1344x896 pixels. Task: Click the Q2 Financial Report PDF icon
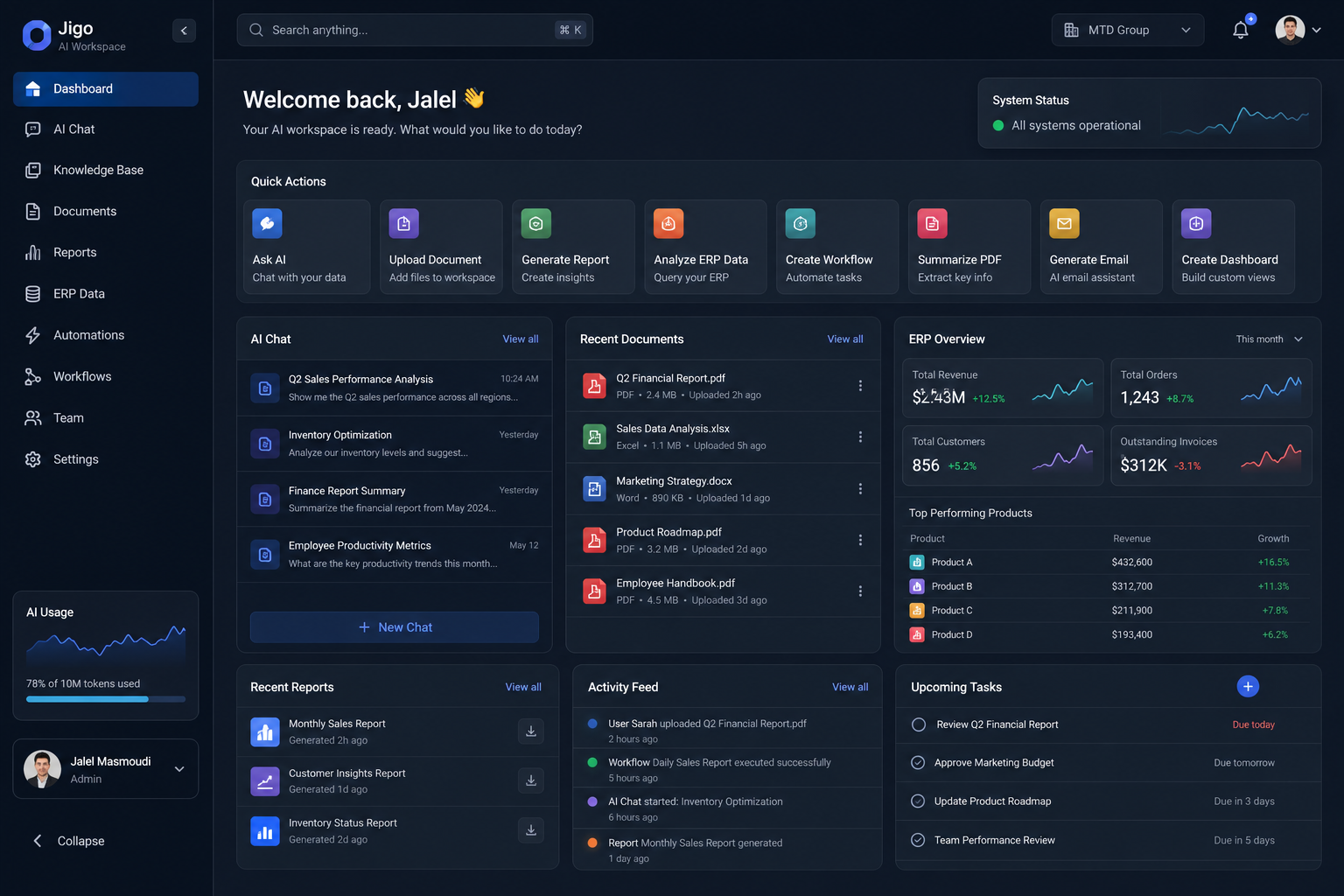coord(595,386)
